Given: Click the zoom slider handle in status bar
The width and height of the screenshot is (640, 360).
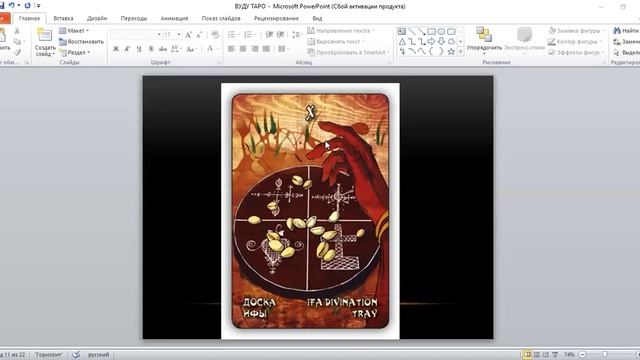Looking at the screenshot, I should (604, 354).
